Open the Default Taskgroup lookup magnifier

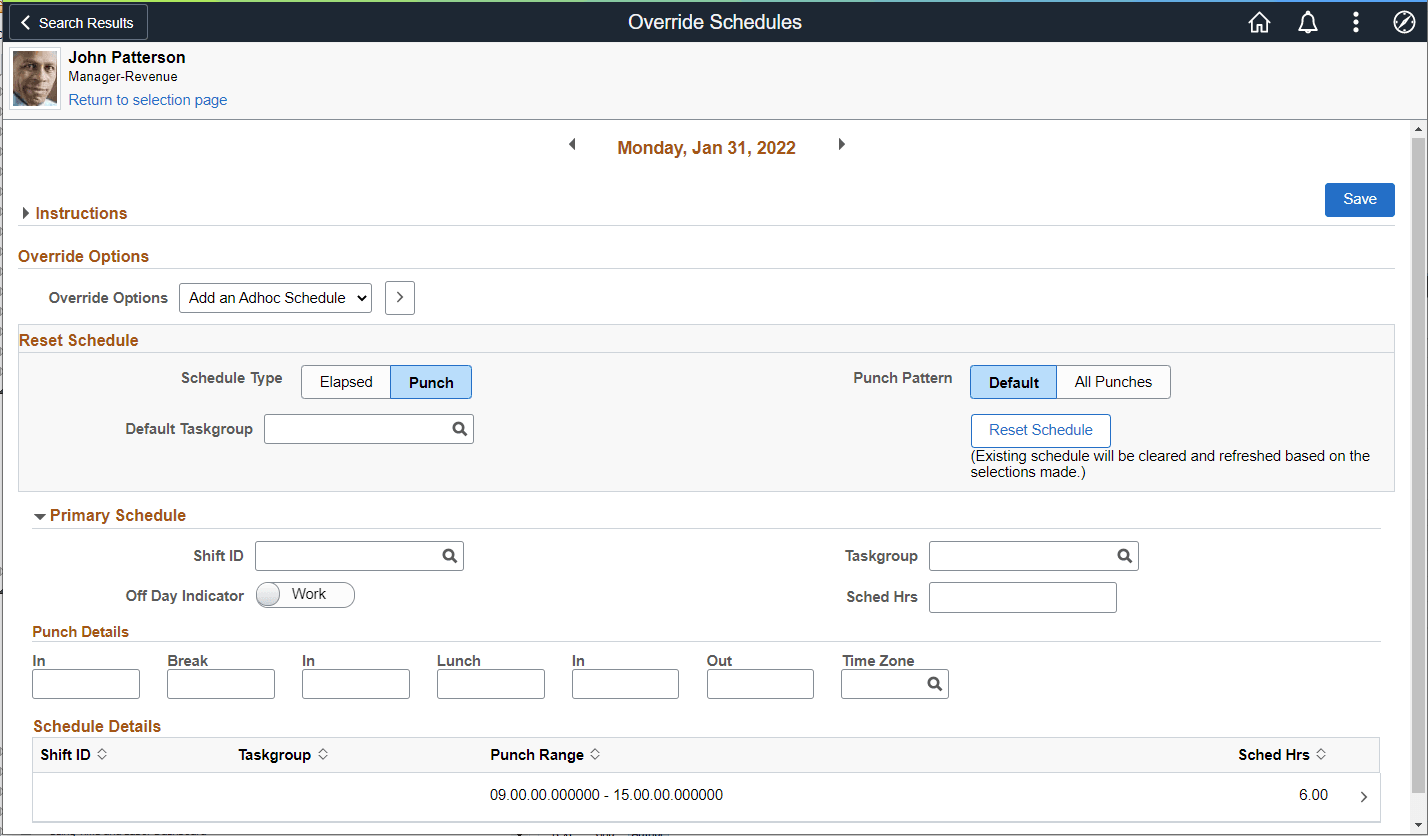(x=458, y=428)
